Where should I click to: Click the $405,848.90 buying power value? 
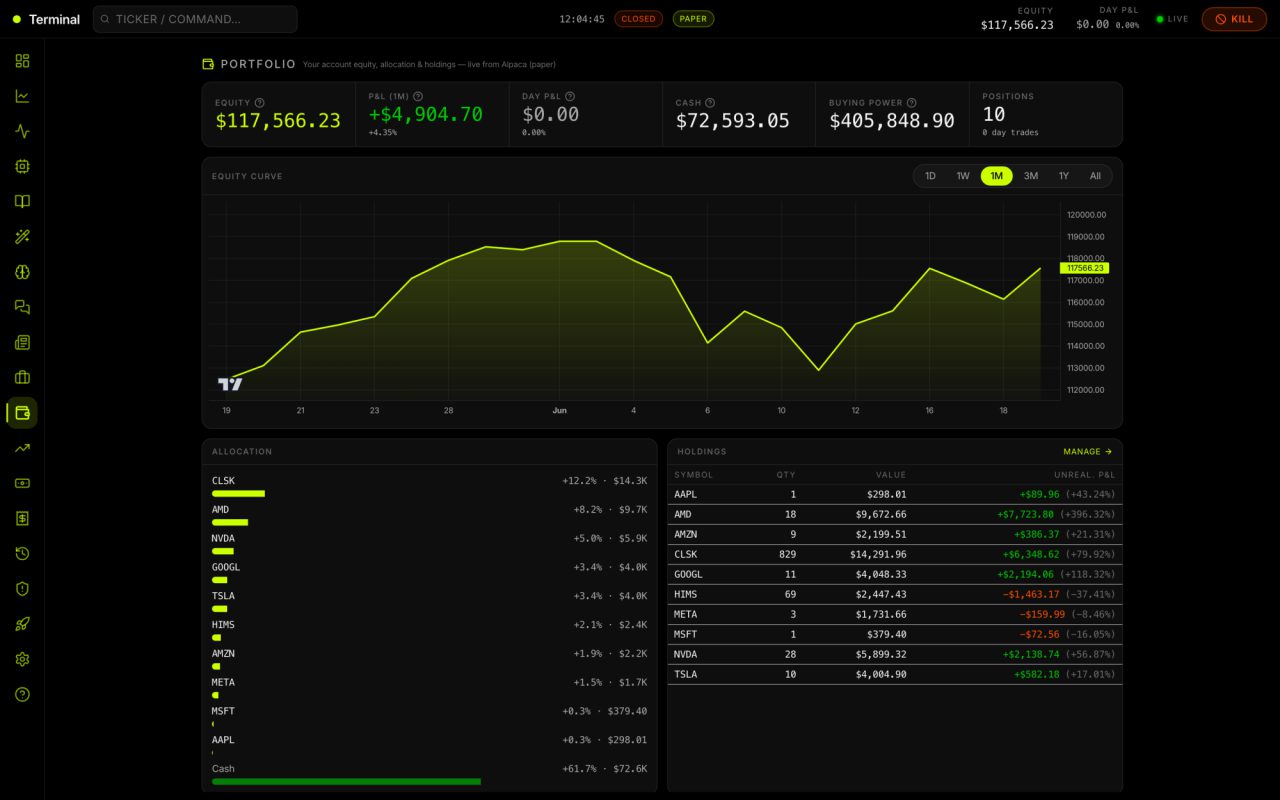point(892,121)
